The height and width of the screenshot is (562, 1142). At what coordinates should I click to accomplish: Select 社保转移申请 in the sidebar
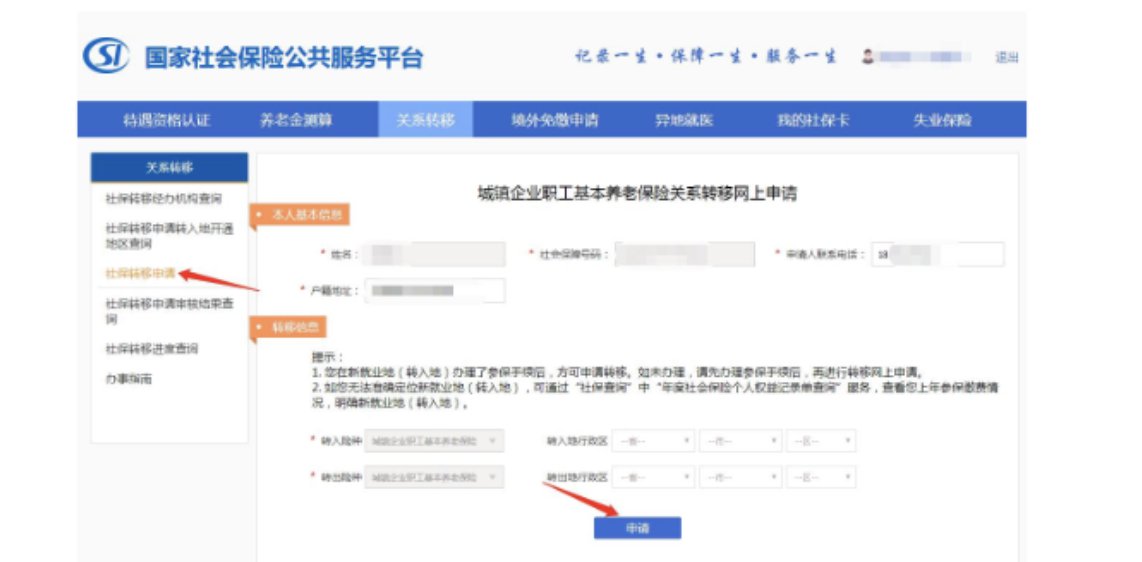coord(141,274)
